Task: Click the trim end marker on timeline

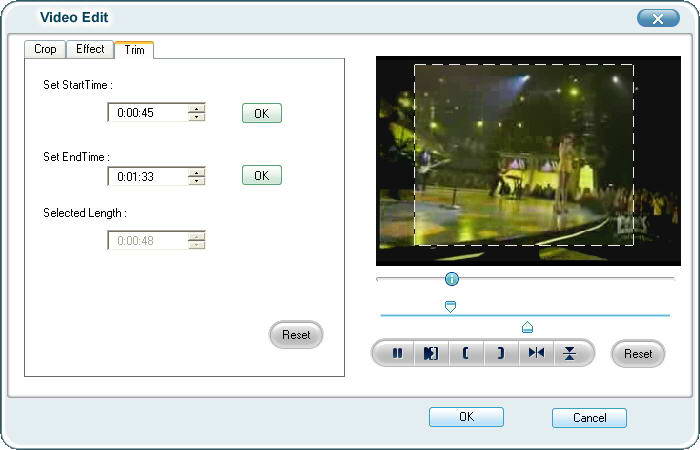Action: pos(527,327)
